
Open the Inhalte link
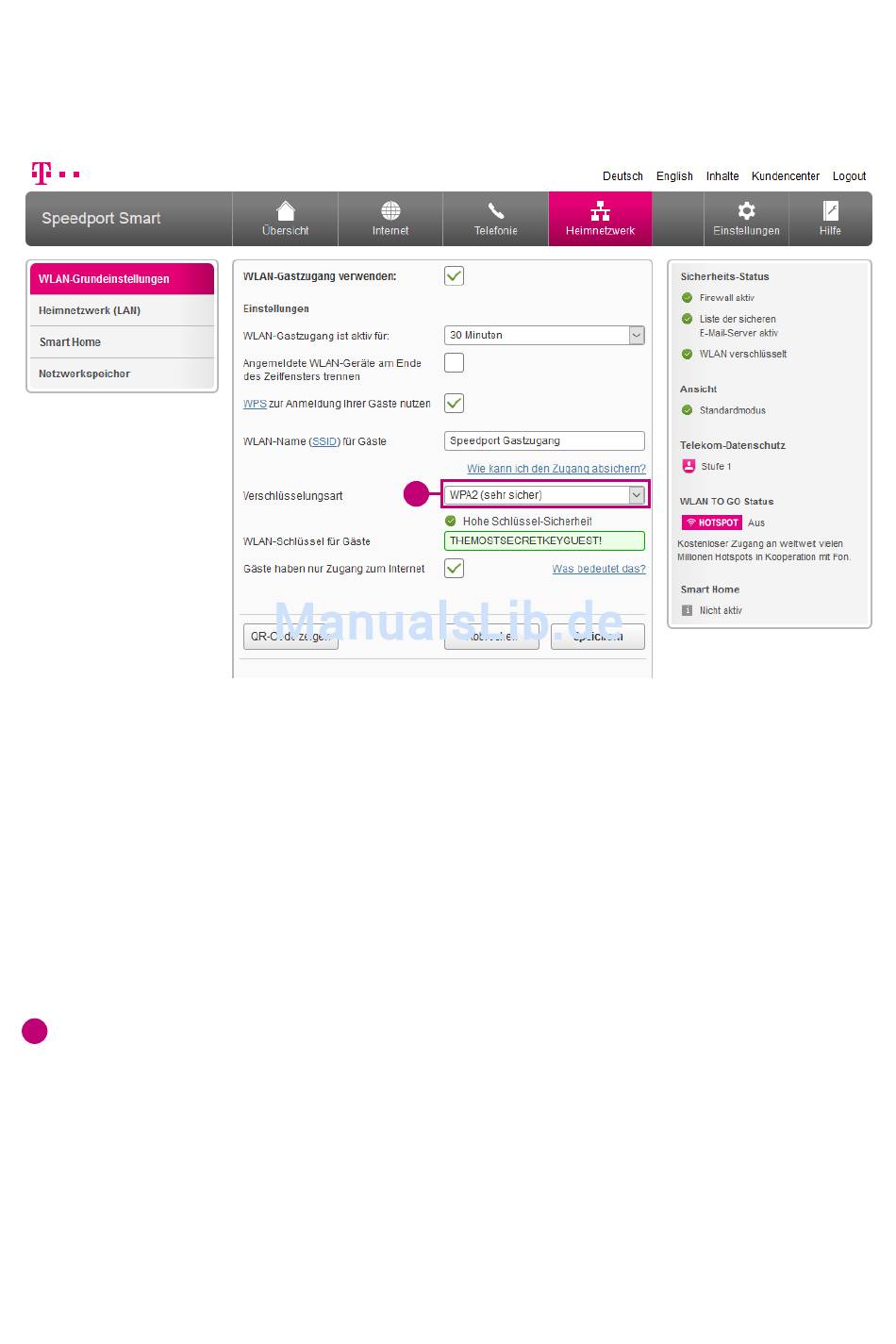coord(722,176)
